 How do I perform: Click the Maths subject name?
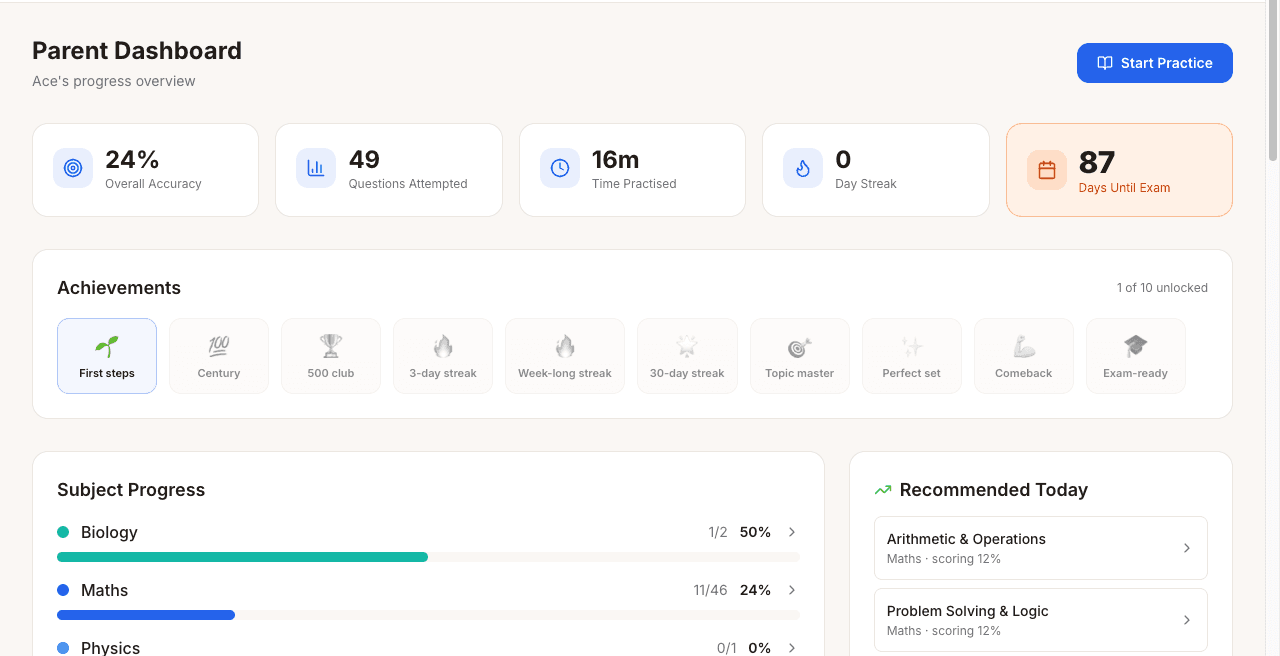(105, 590)
